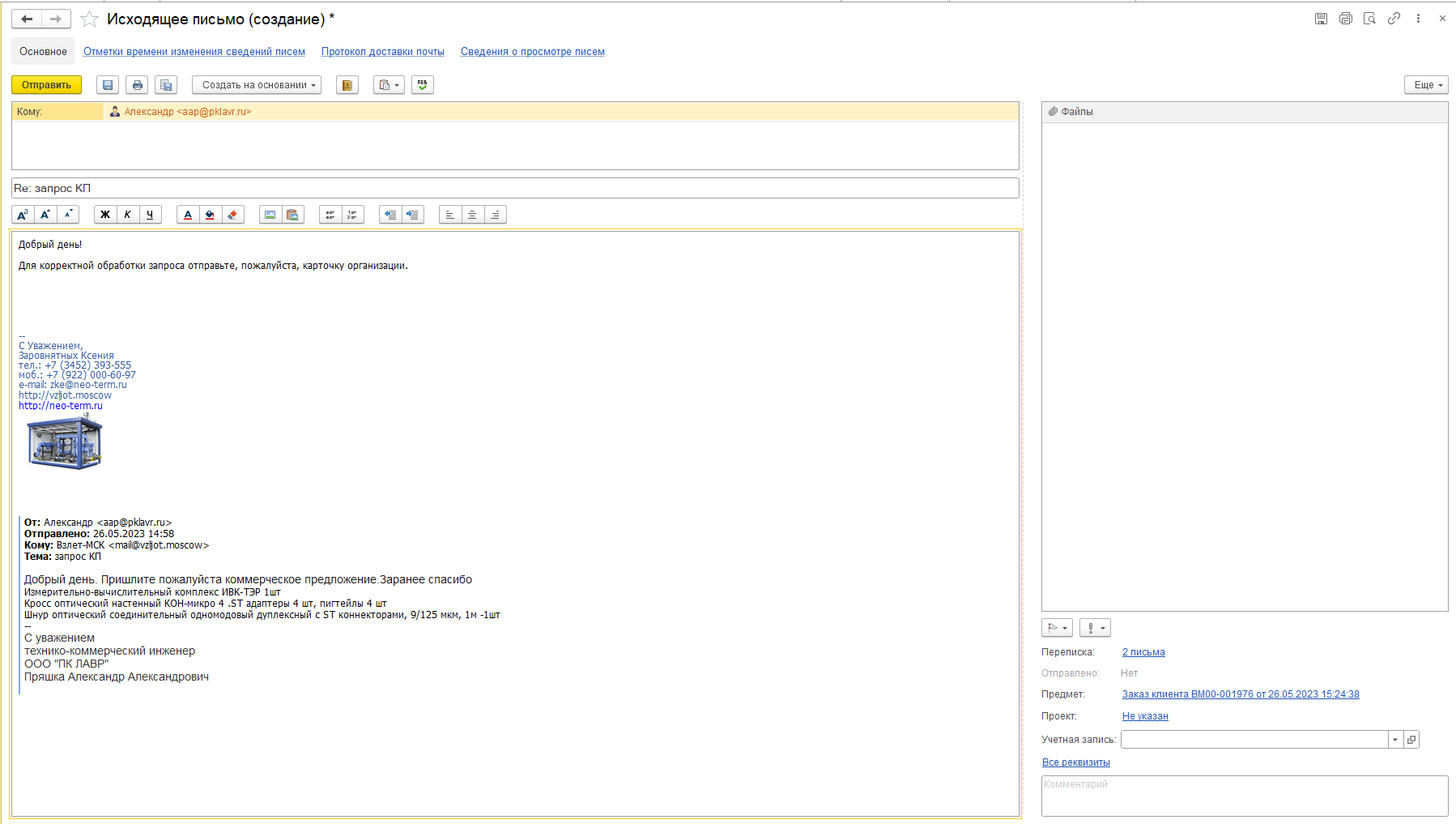The height and width of the screenshot is (824, 1456).
Task: Open the Заказ клиента ВМ00-001976 link
Action: pos(1241,694)
